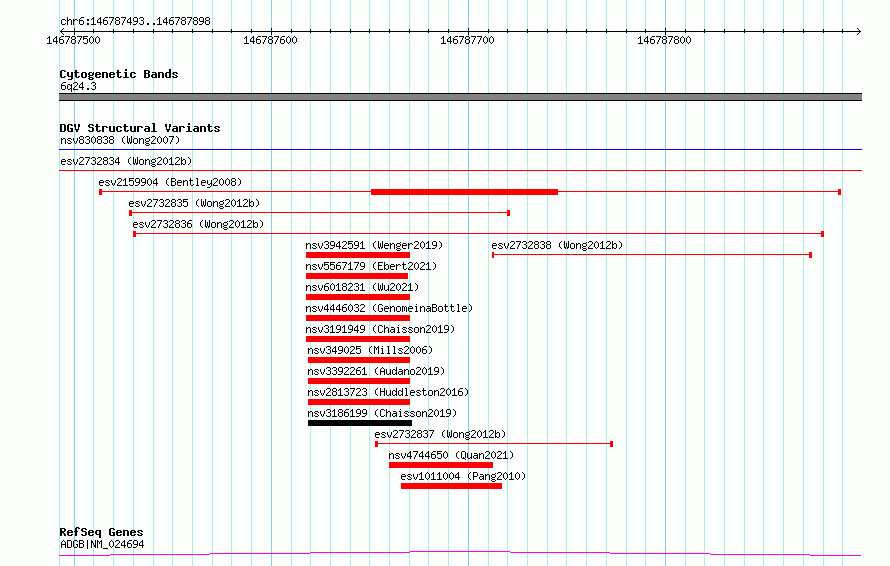Open nsv5567179 (Ebert2021) variant label

click(371, 266)
